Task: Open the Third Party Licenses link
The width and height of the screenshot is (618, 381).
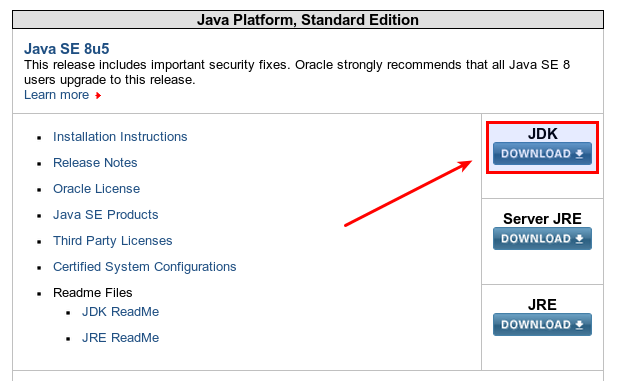Action: (113, 241)
